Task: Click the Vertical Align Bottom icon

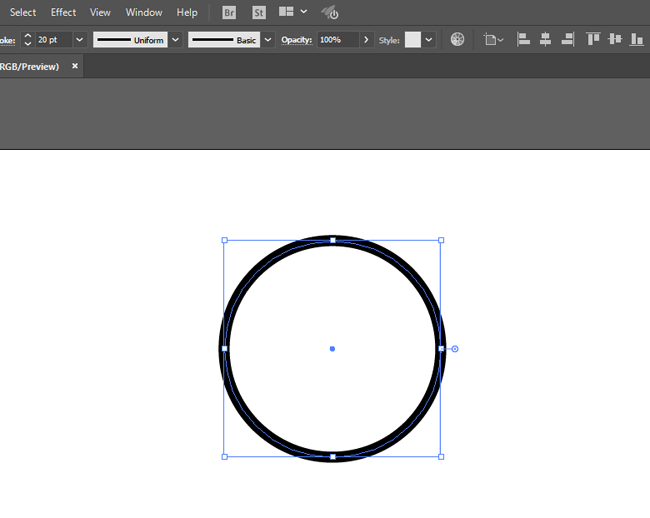Action: click(636, 40)
